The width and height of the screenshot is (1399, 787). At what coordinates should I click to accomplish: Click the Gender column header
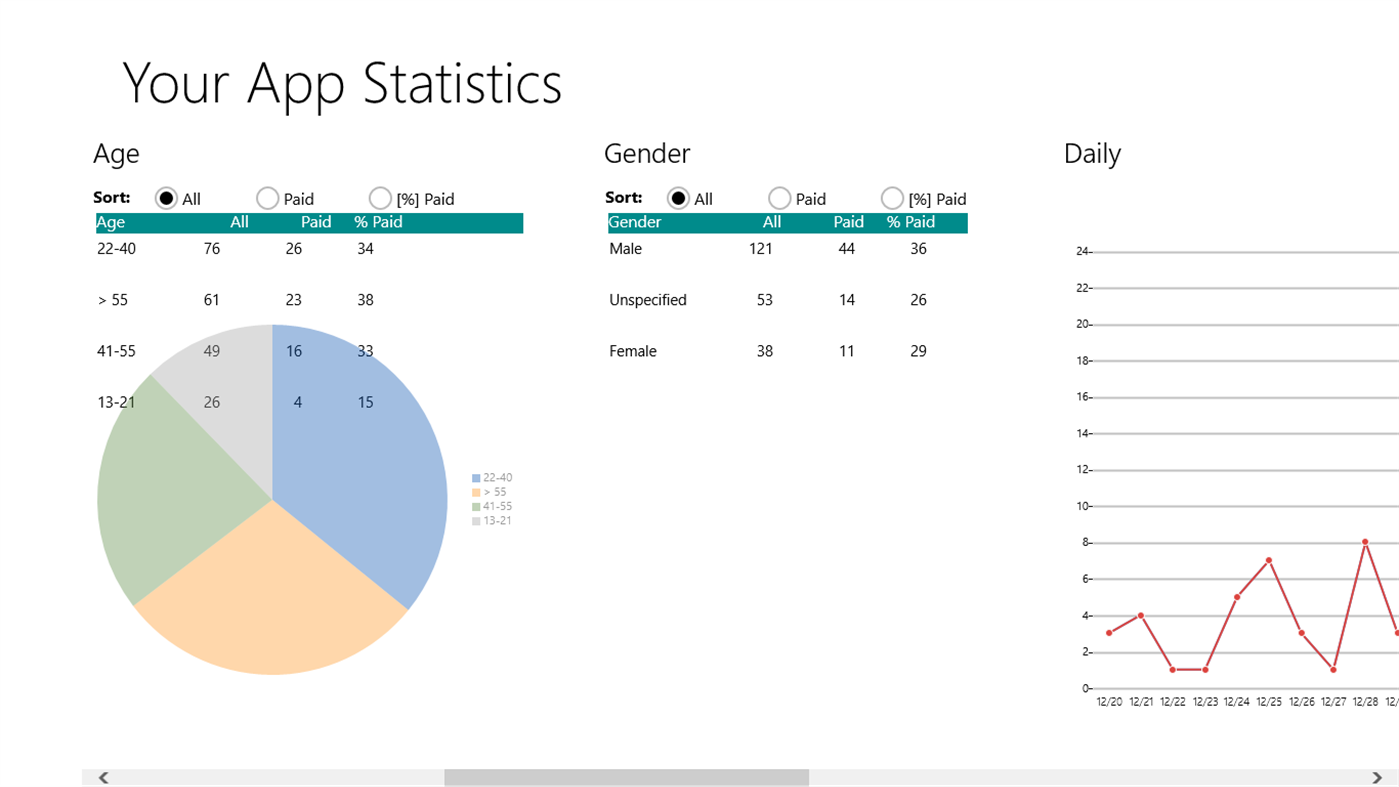pos(634,221)
